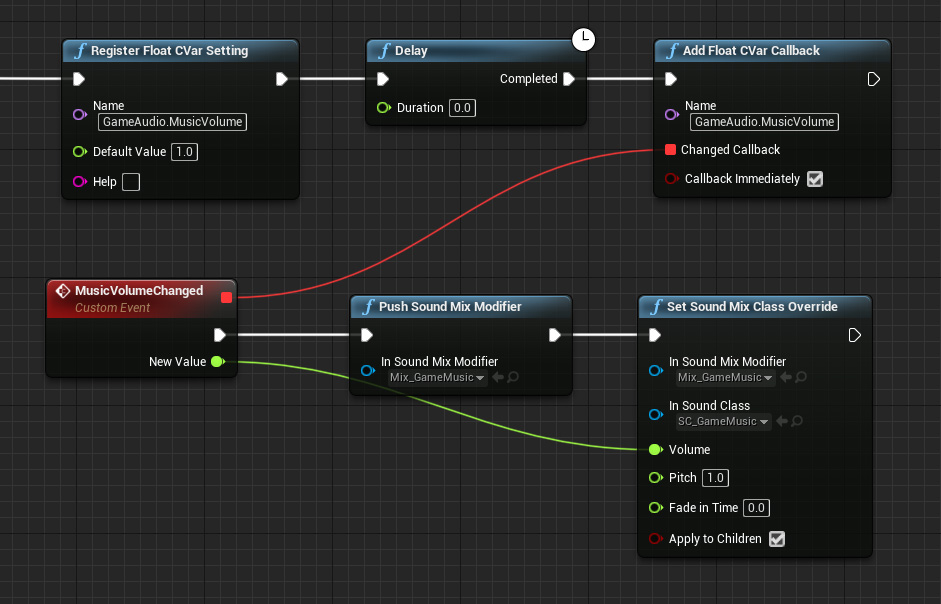This screenshot has height=604, width=941.
Task: Click the empty Help field on Register node
Action: point(131,182)
